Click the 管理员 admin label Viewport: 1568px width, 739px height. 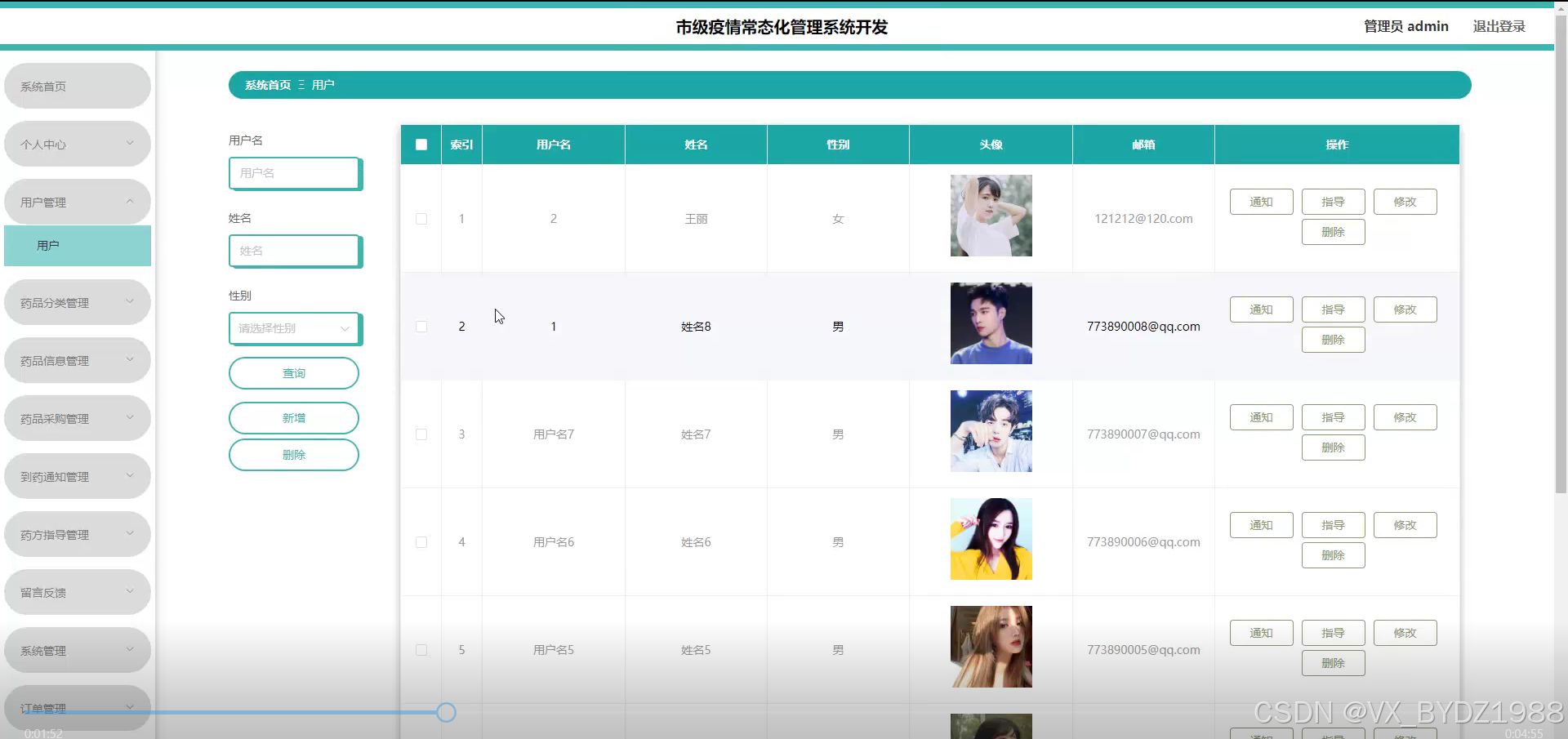(x=1406, y=26)
